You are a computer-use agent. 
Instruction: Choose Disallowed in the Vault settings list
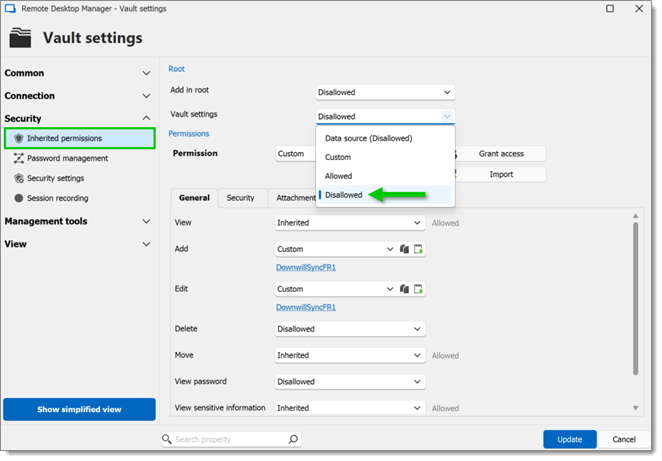click(x=385, y=195)
